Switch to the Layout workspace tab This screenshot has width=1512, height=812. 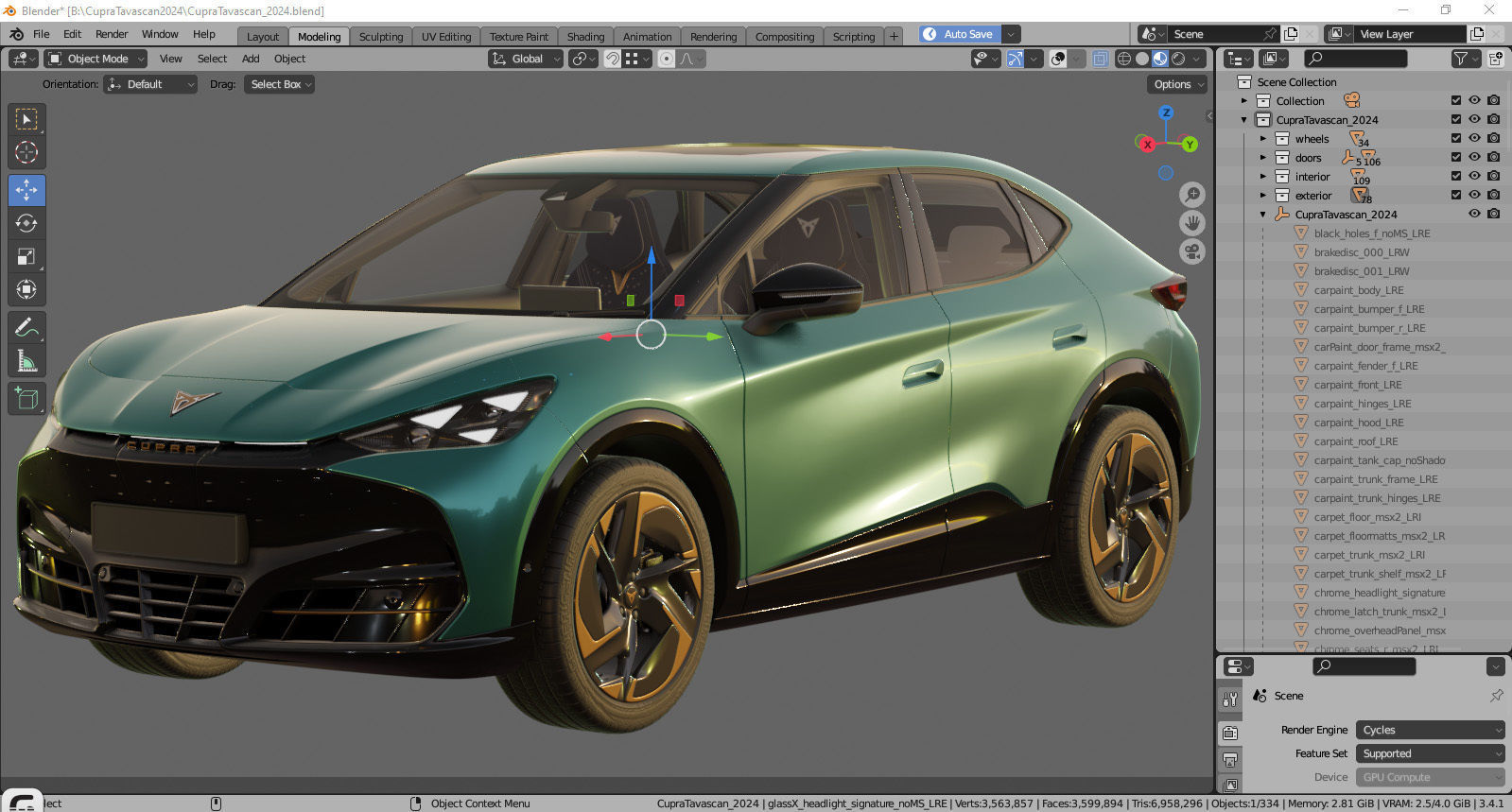(x=263, y=37)
